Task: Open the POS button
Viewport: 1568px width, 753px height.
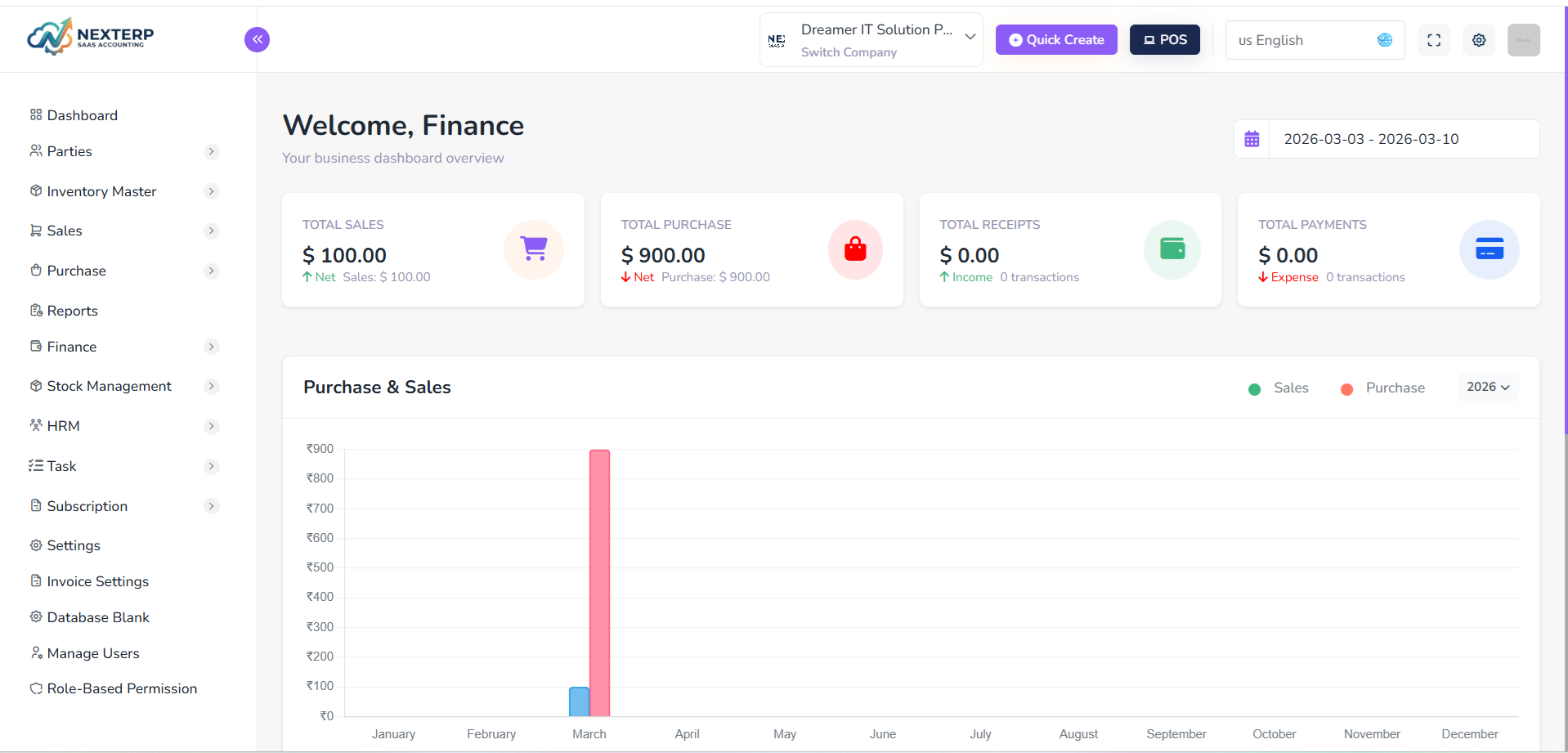Action: [x=1164, y=40]
